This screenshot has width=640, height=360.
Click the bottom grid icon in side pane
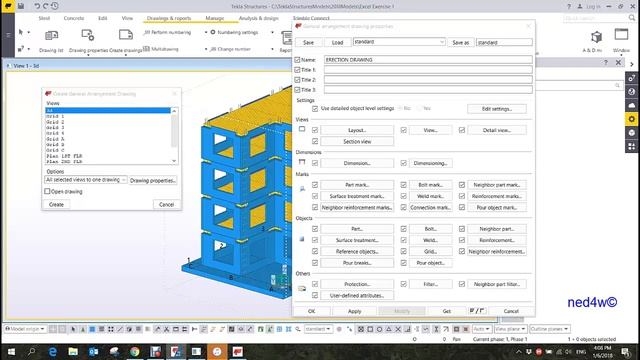tap(631, 146)
